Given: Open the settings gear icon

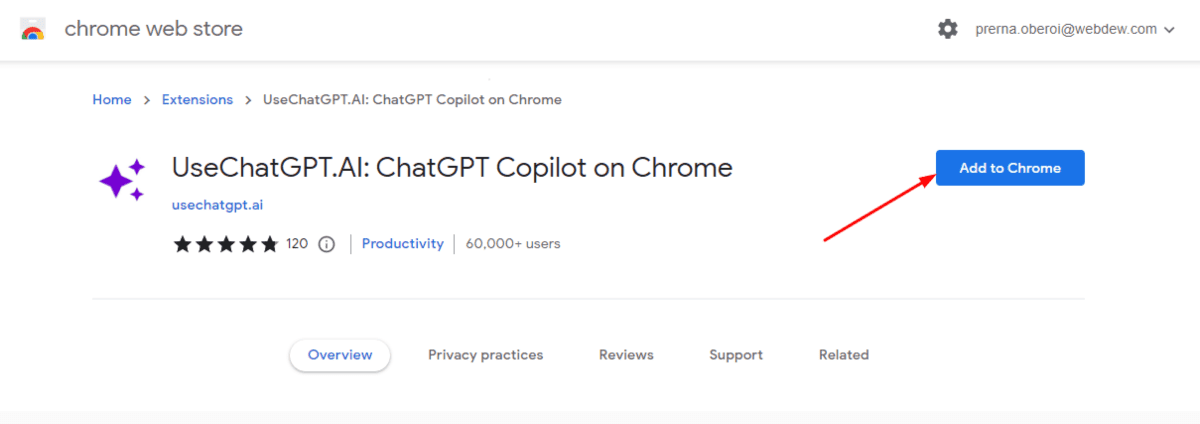Looking at the screenshot, I should tap(947, 30).
